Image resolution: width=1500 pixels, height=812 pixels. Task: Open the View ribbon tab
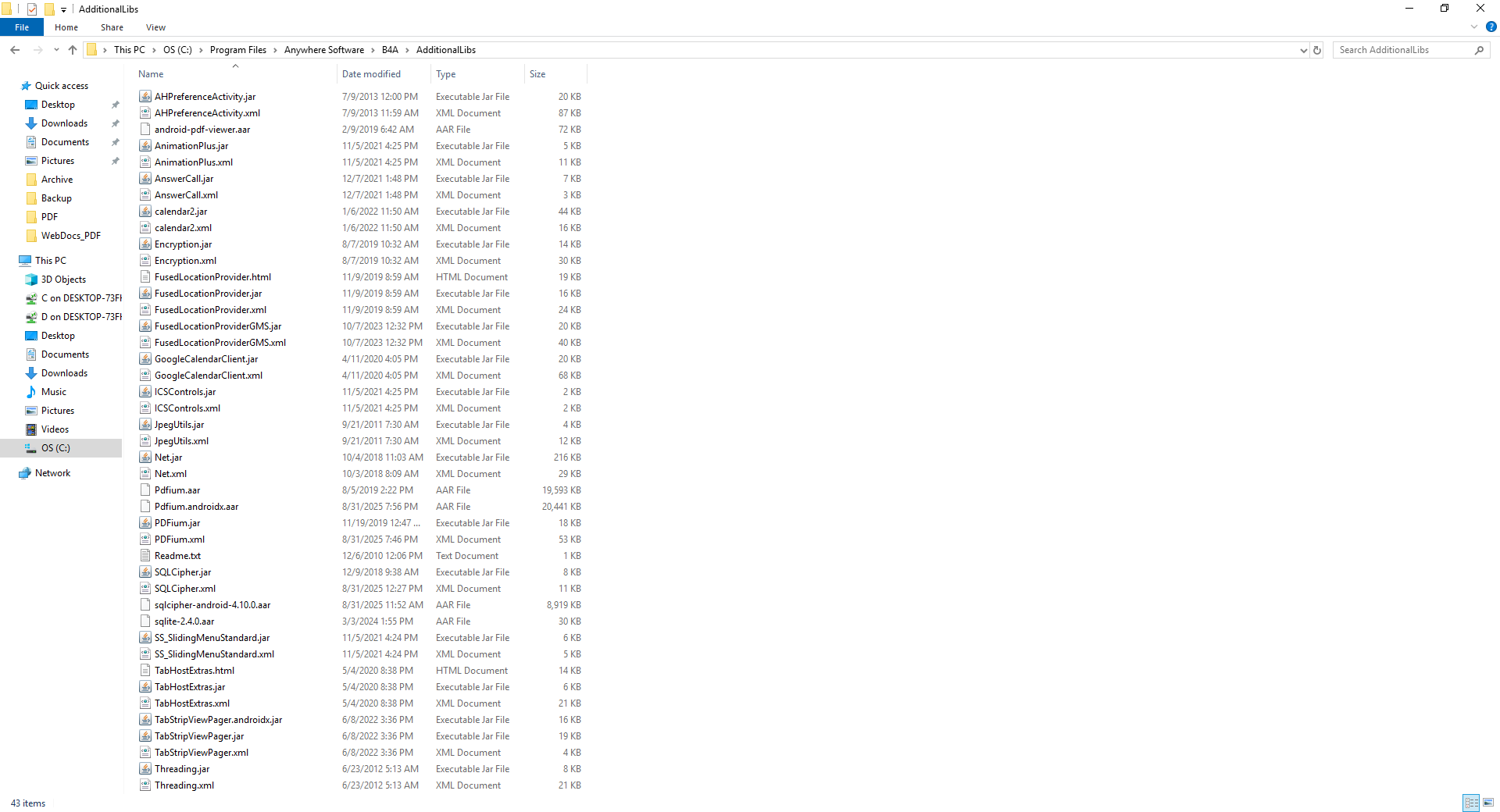155,27
